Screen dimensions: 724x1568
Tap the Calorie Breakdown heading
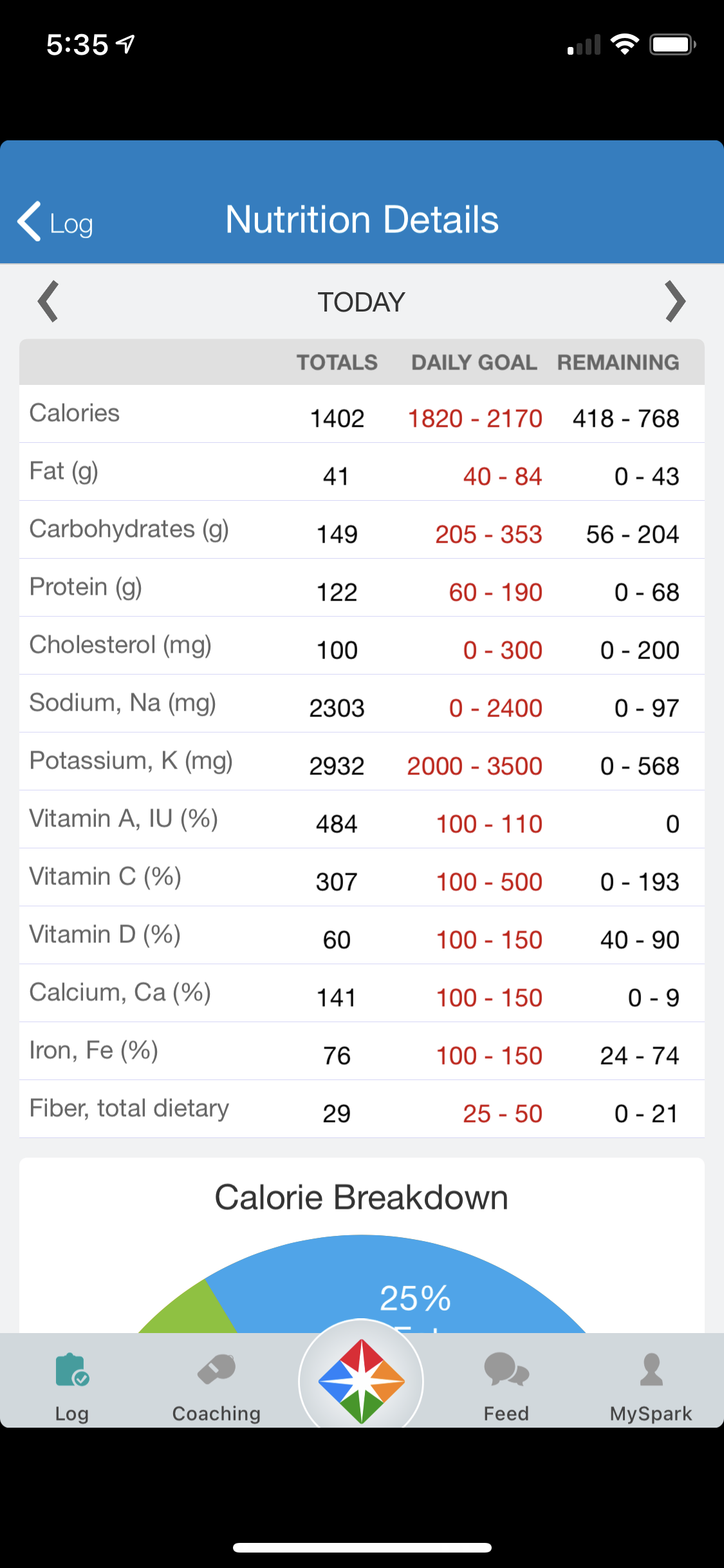click(362, 1197)
